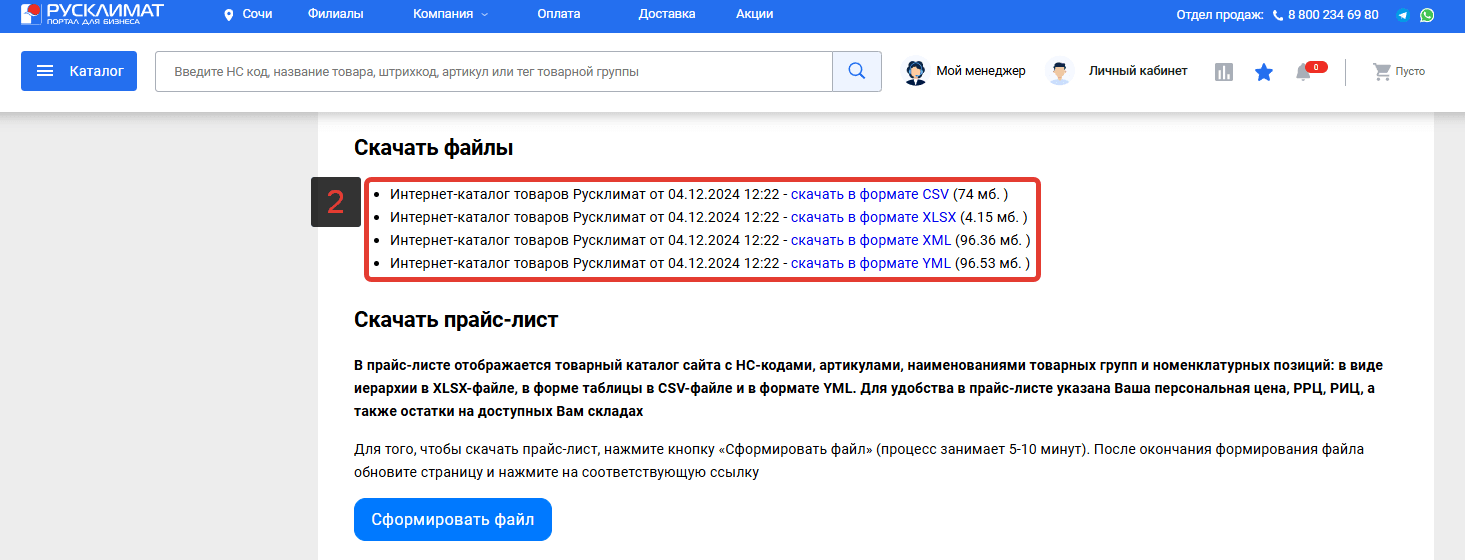
Task: Open the Филиалы menu item
Action: click(x=336, y=14)
